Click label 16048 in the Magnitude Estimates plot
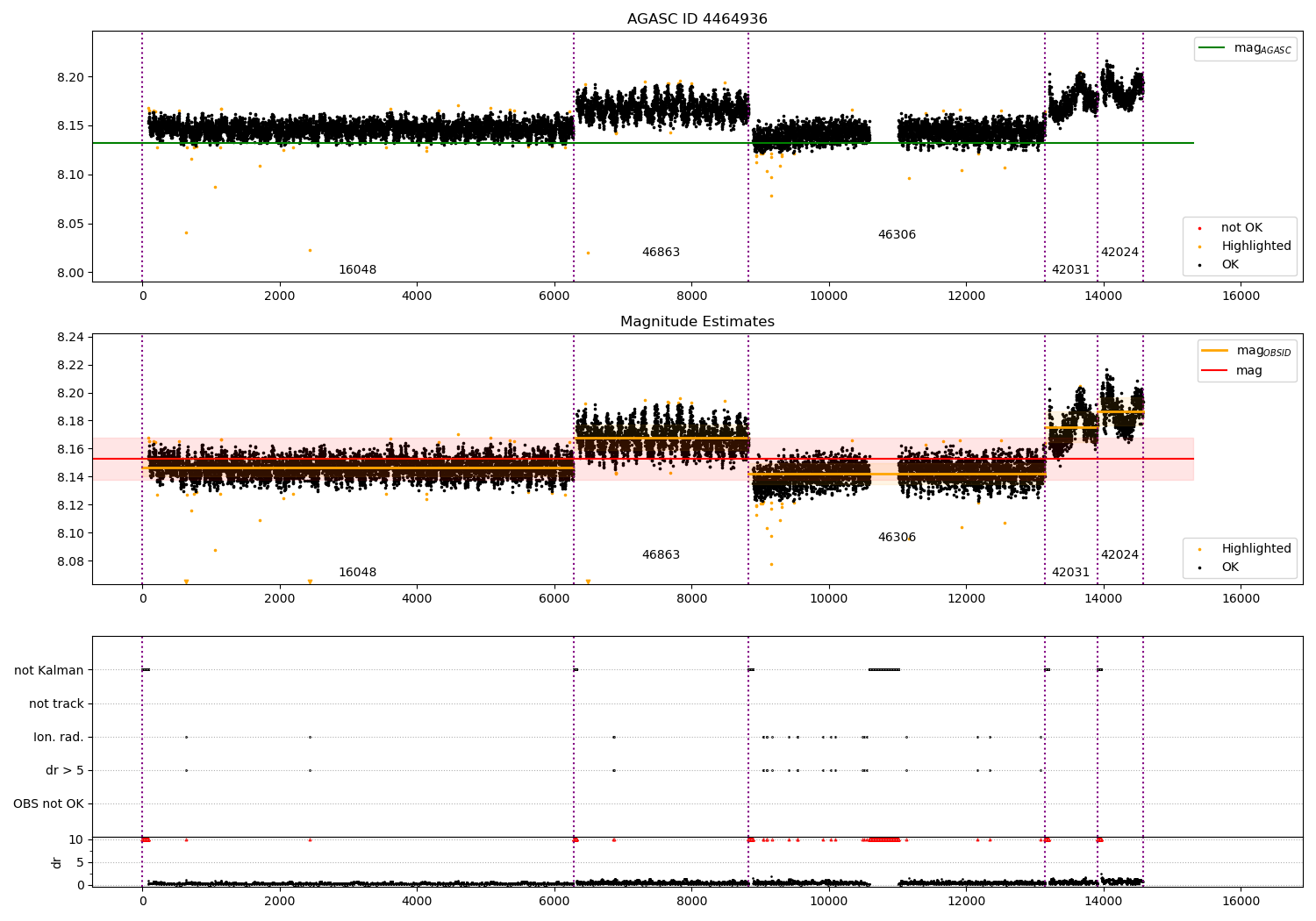 [x=357, y=573]
